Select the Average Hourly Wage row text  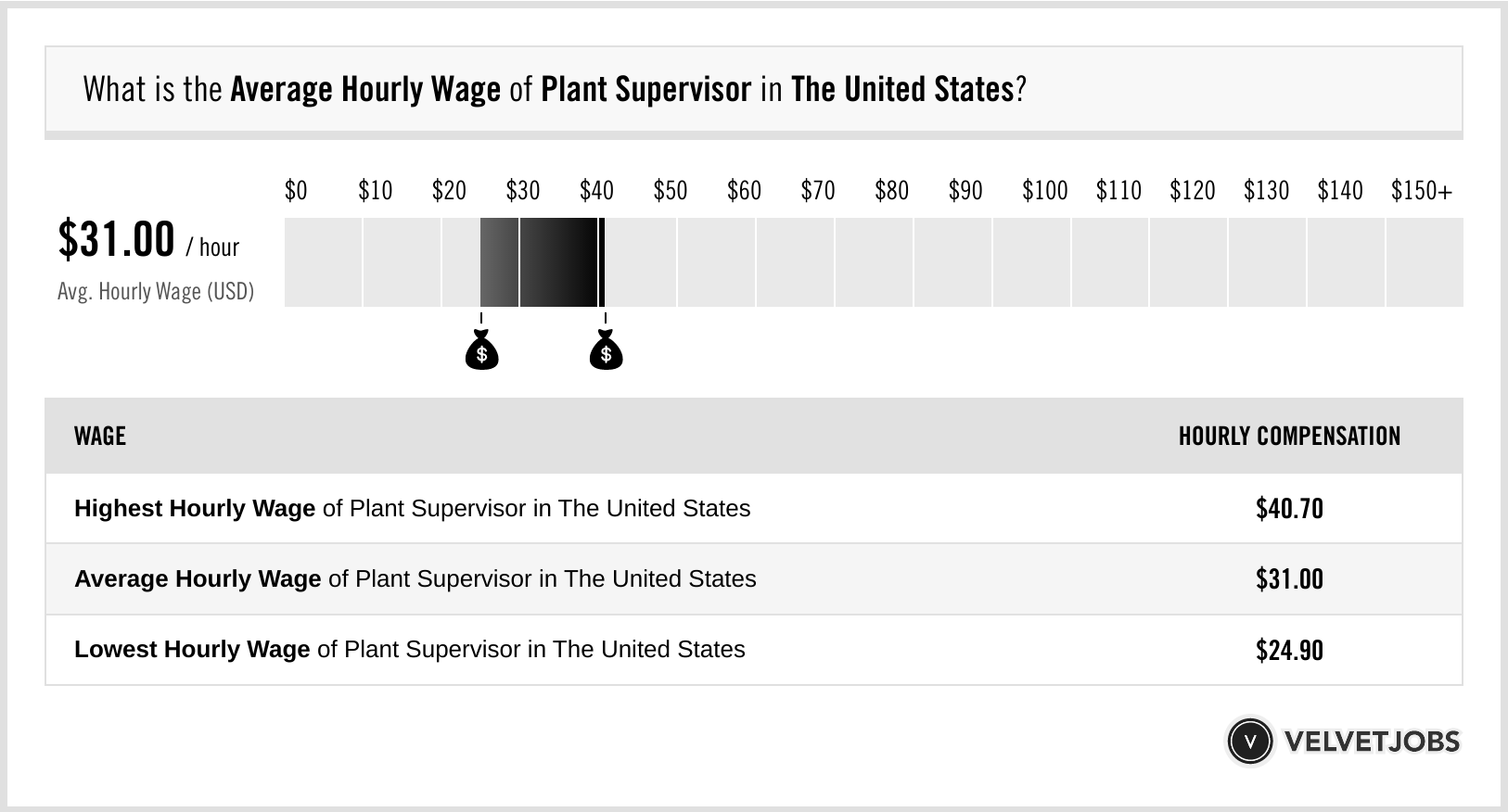click(415, 579)
